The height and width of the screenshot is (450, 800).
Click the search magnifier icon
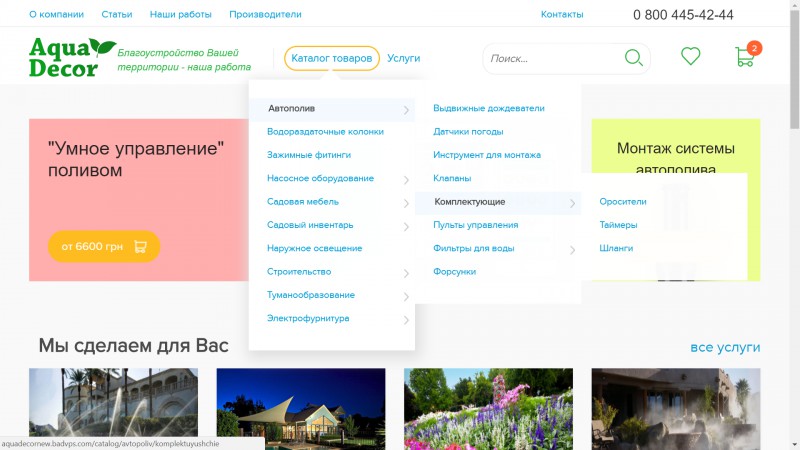(x=634, y=58)
